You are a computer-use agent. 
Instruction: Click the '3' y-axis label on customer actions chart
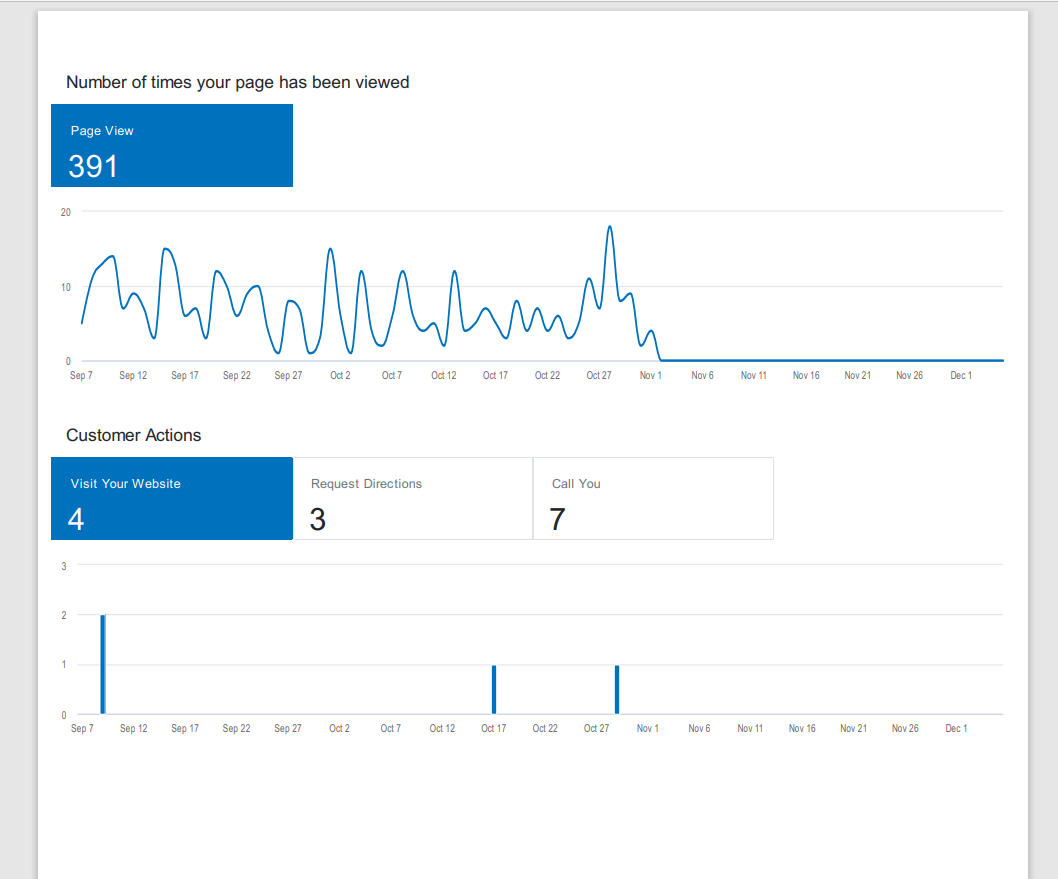pos(64,566)
